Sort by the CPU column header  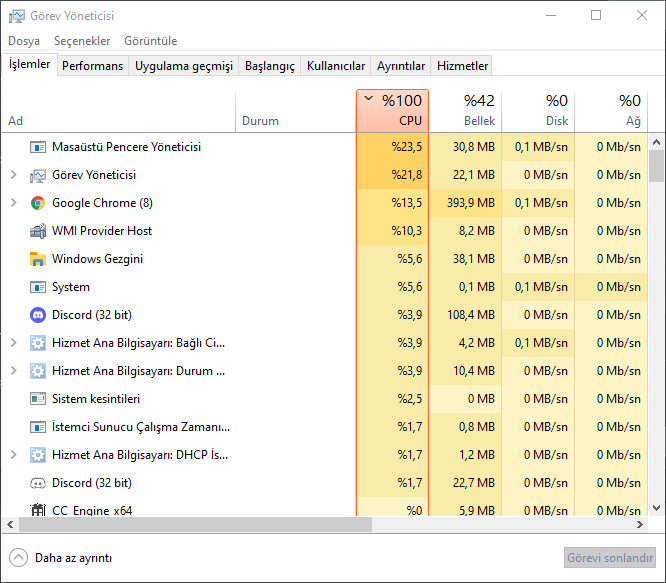click(392, 111)
